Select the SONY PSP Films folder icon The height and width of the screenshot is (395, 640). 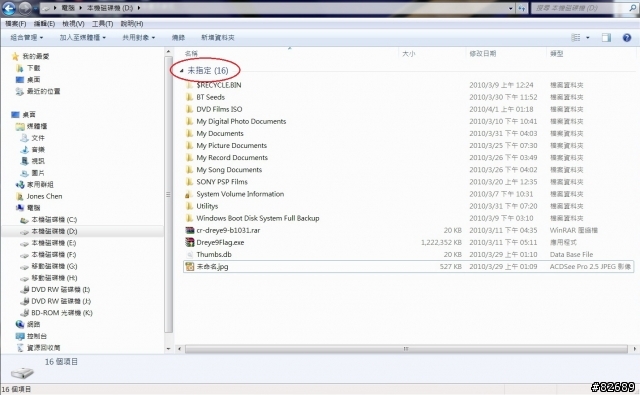coord(189,182)
